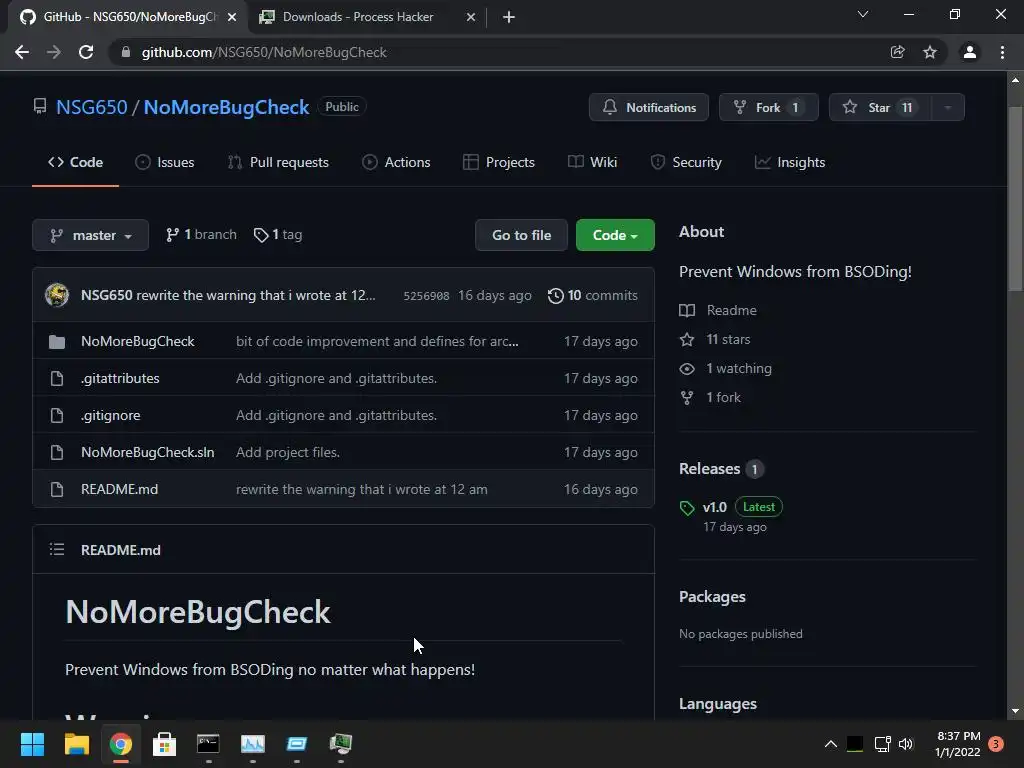Open the Pull requests tab

(278, 162)
